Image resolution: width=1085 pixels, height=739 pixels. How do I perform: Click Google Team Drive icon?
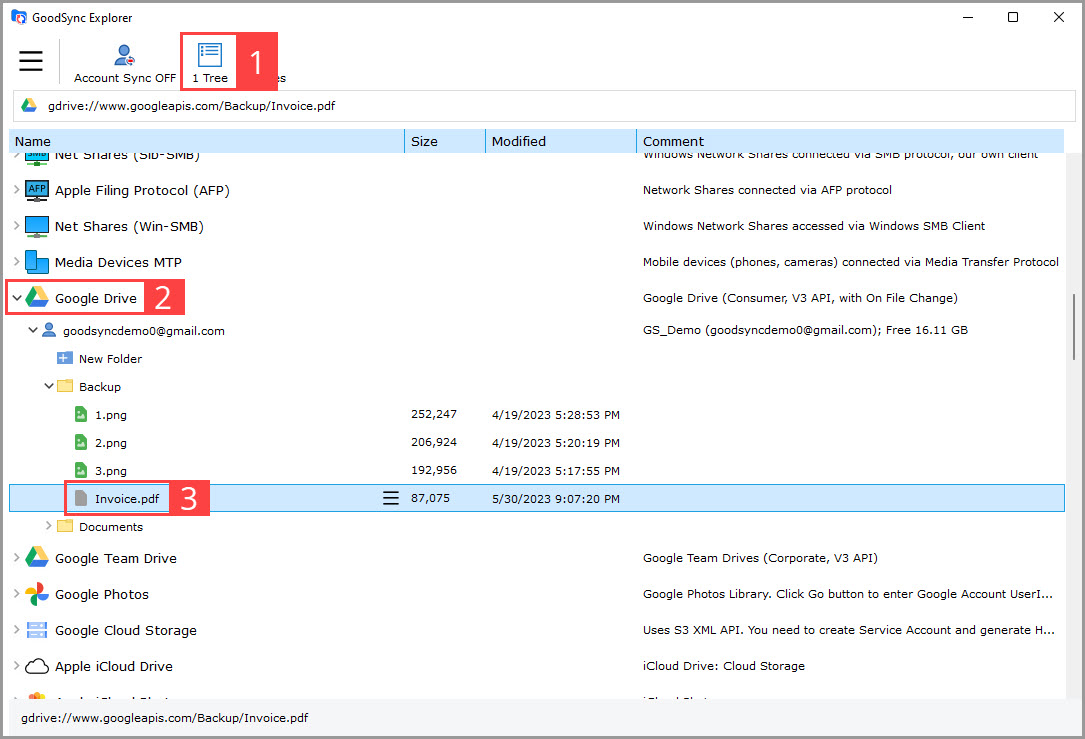tap(37, 558)
